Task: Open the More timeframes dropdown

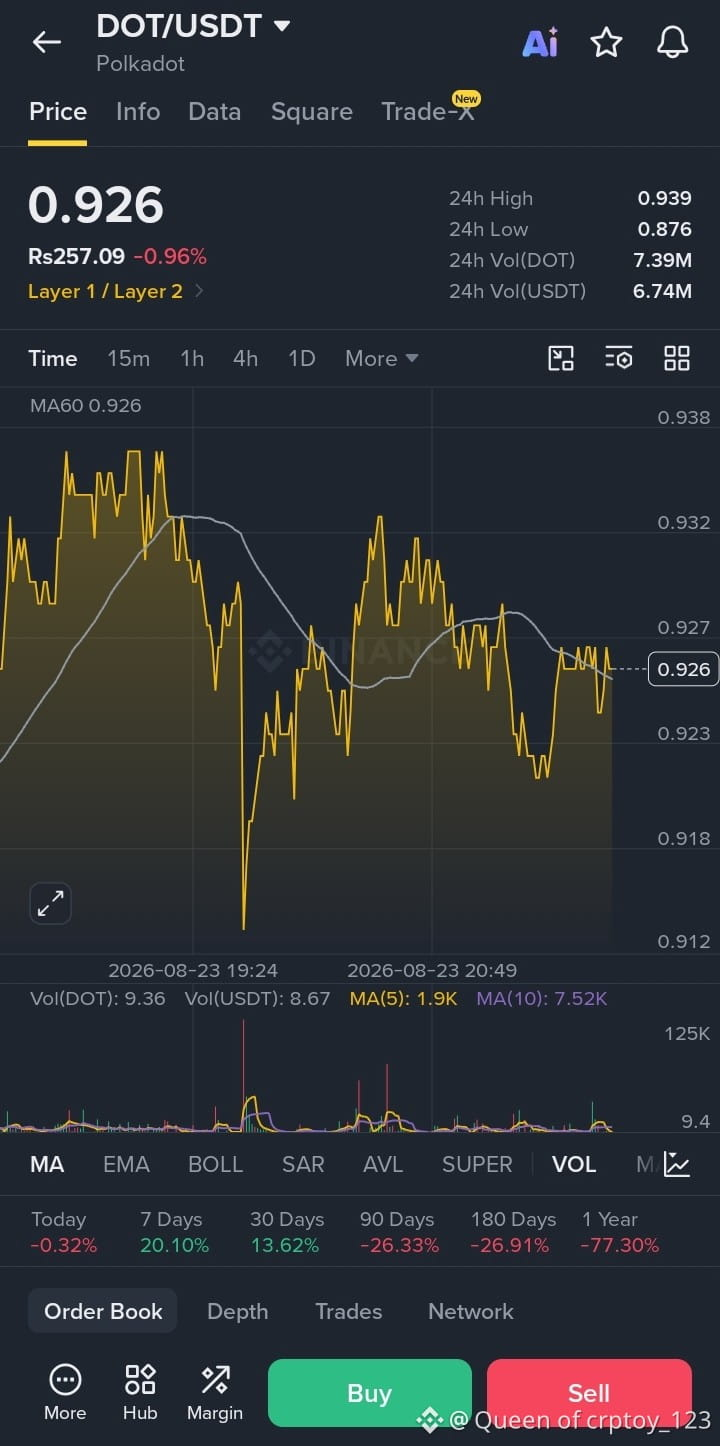Action: click(x=381, y=358)
